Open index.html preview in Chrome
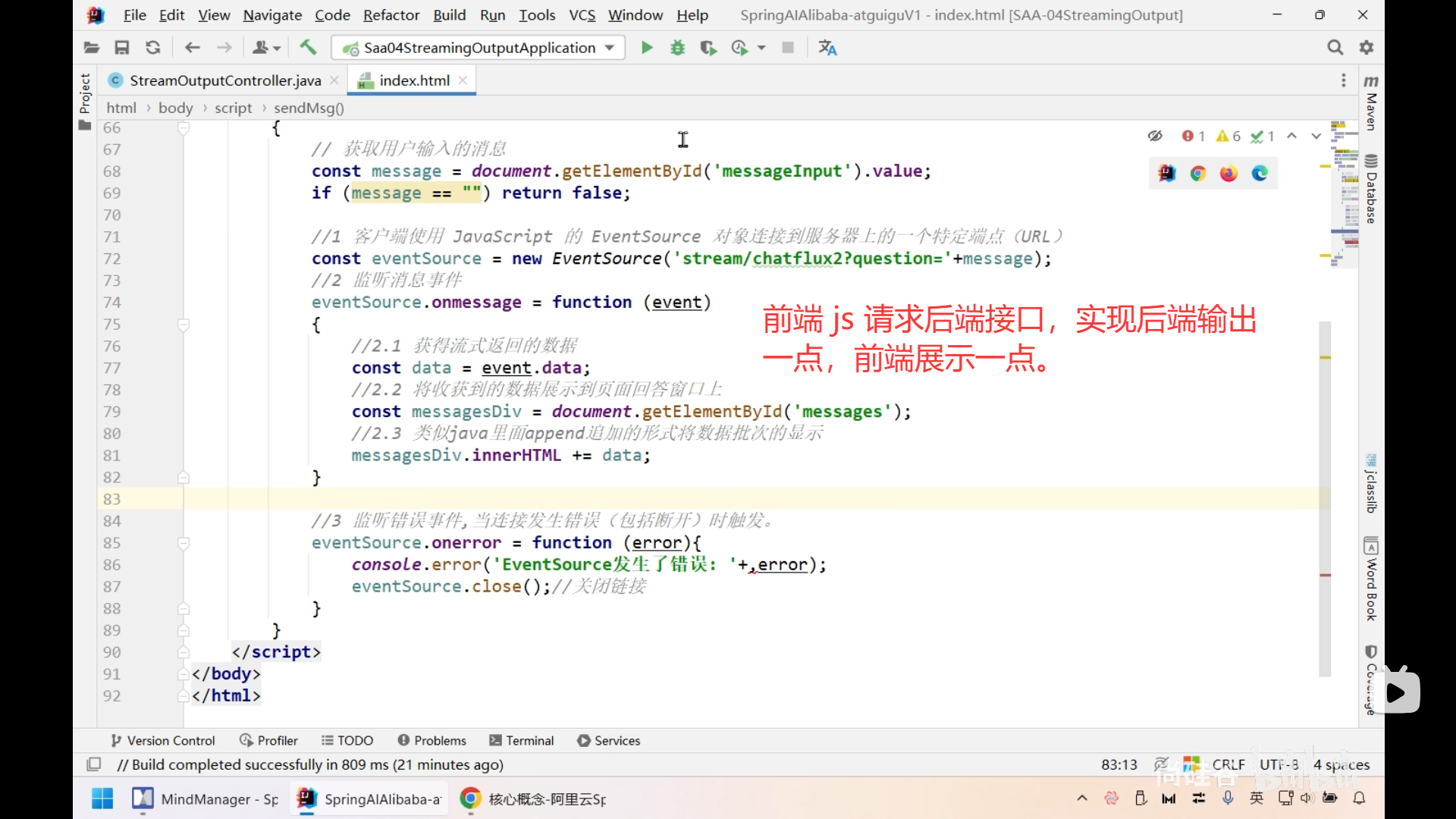This screenshot has height=819, width=1456. click(x=1198, y=173)
